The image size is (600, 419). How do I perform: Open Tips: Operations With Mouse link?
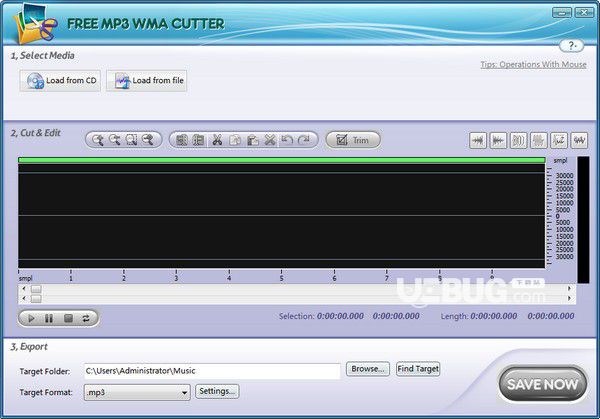533,64
